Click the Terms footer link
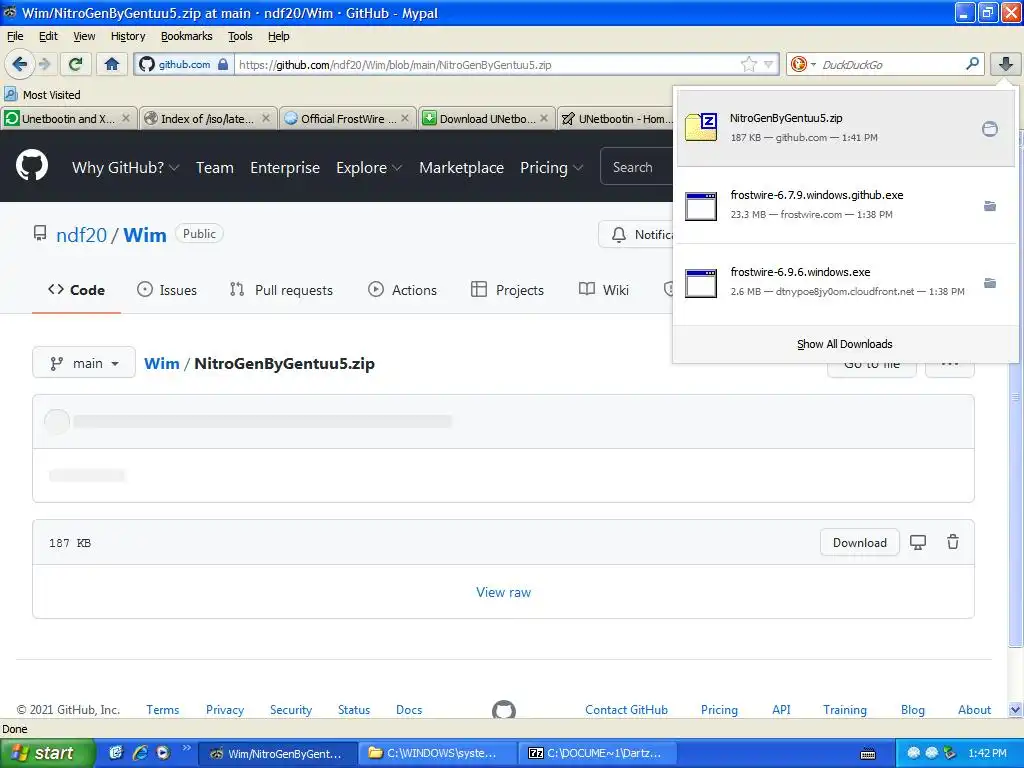The height and width of the screenshot is (768, 1024). (x=162, y=709)
